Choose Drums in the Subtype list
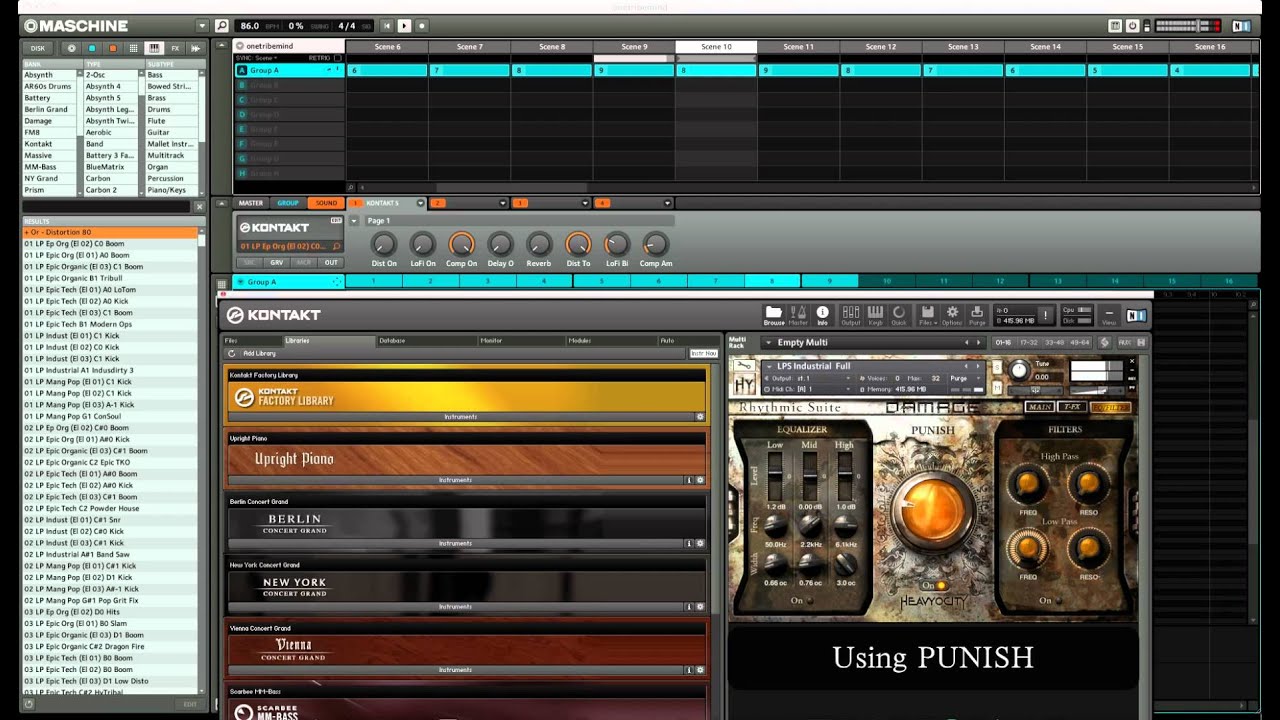Screen dimensions: 1280x720 [172, 109]
